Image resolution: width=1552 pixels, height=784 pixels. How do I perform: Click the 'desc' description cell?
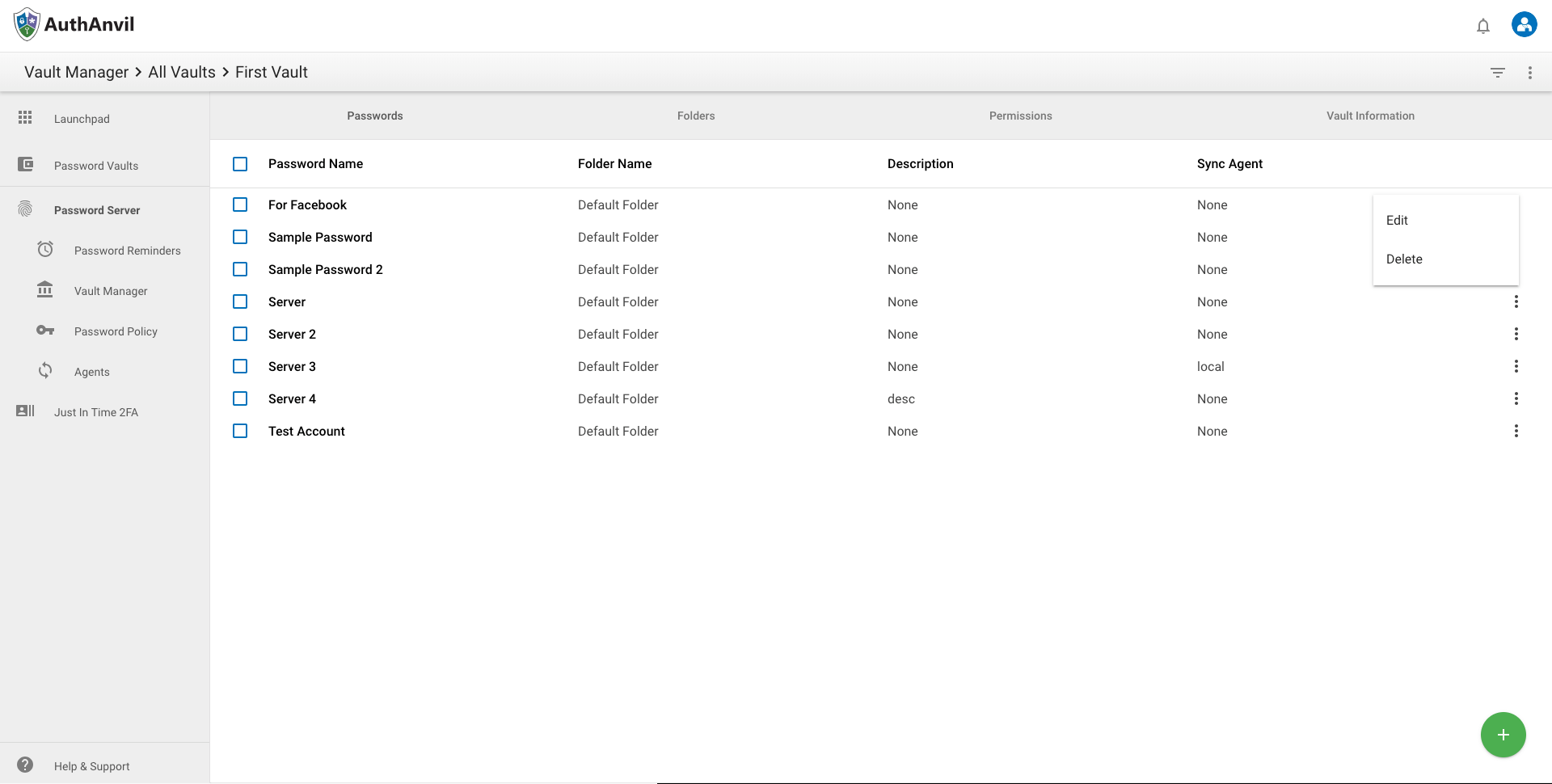coord(901,398)
